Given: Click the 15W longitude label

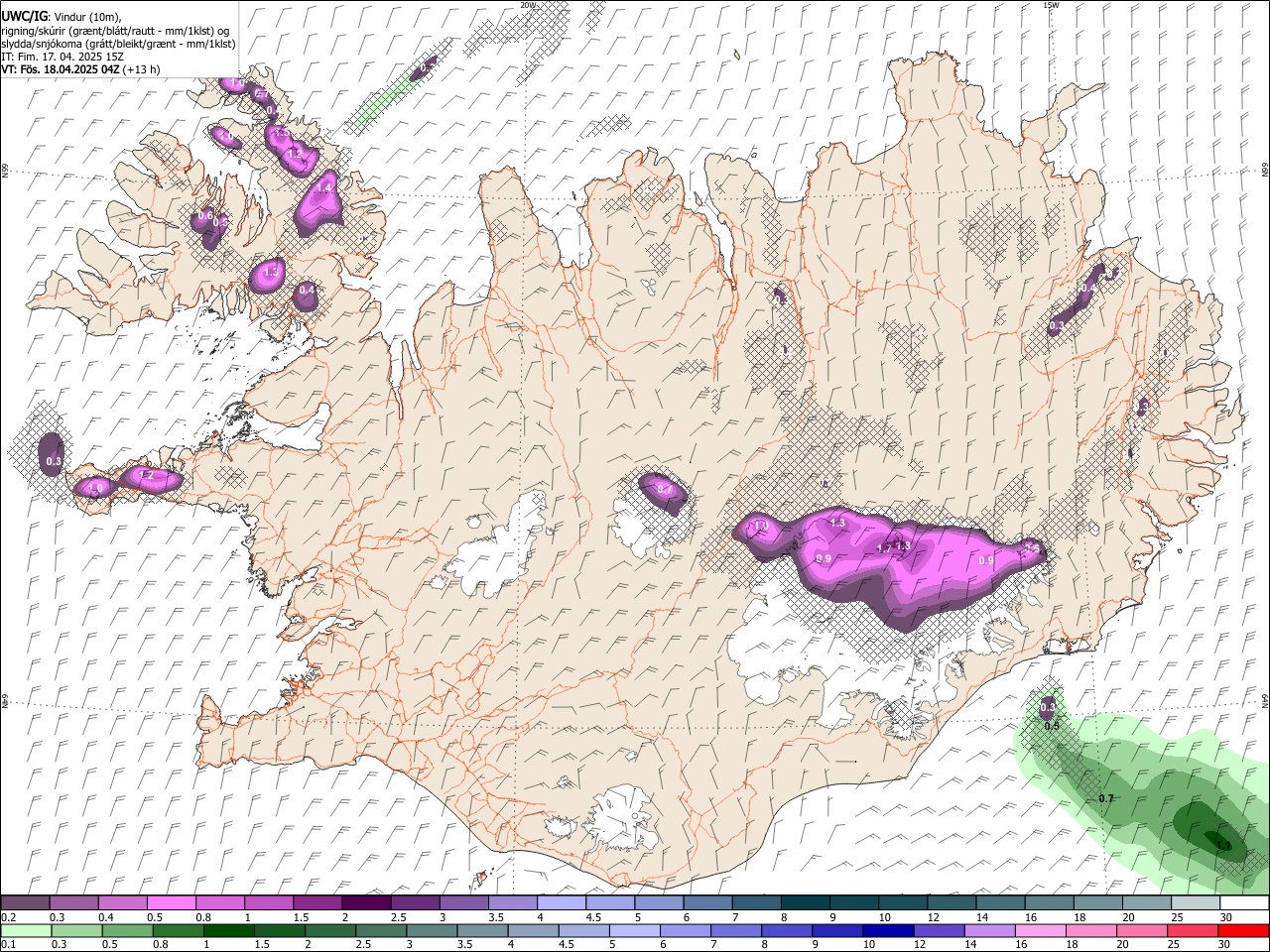Looking at the screenshot, I should click(1051, 5).
